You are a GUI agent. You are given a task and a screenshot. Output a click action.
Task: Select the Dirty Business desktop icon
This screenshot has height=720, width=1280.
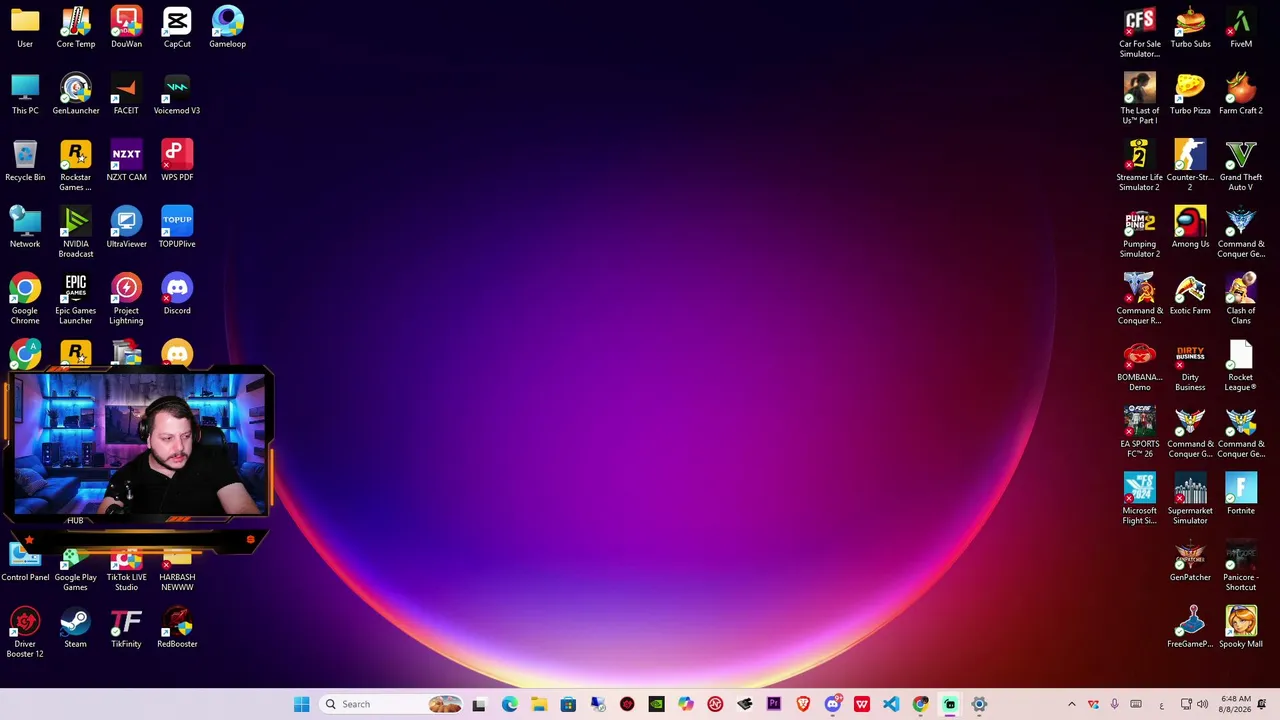coord(1190,366)
